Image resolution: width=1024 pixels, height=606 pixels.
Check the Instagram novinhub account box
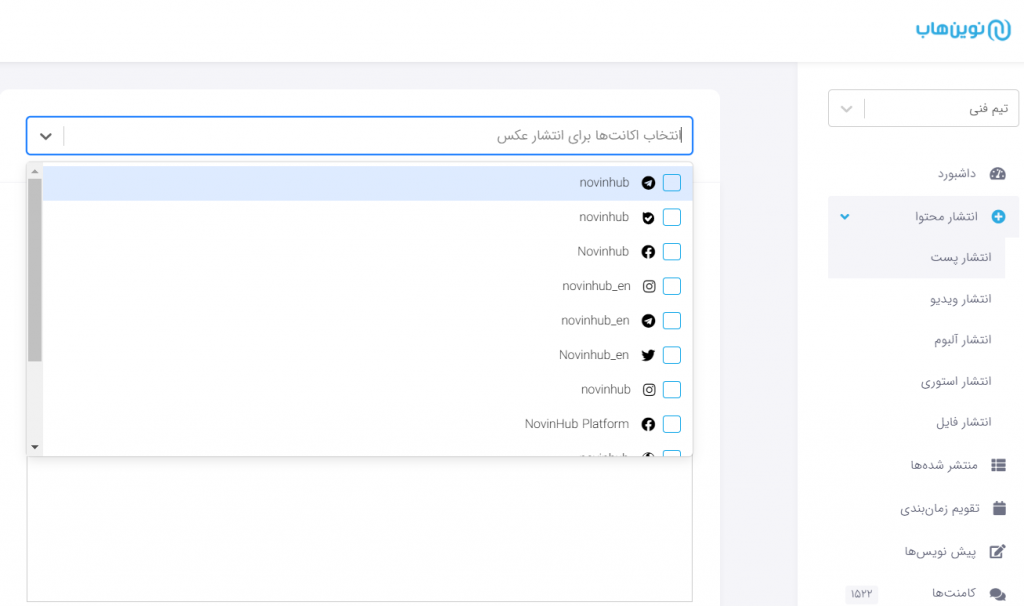(x=671, y=390)
